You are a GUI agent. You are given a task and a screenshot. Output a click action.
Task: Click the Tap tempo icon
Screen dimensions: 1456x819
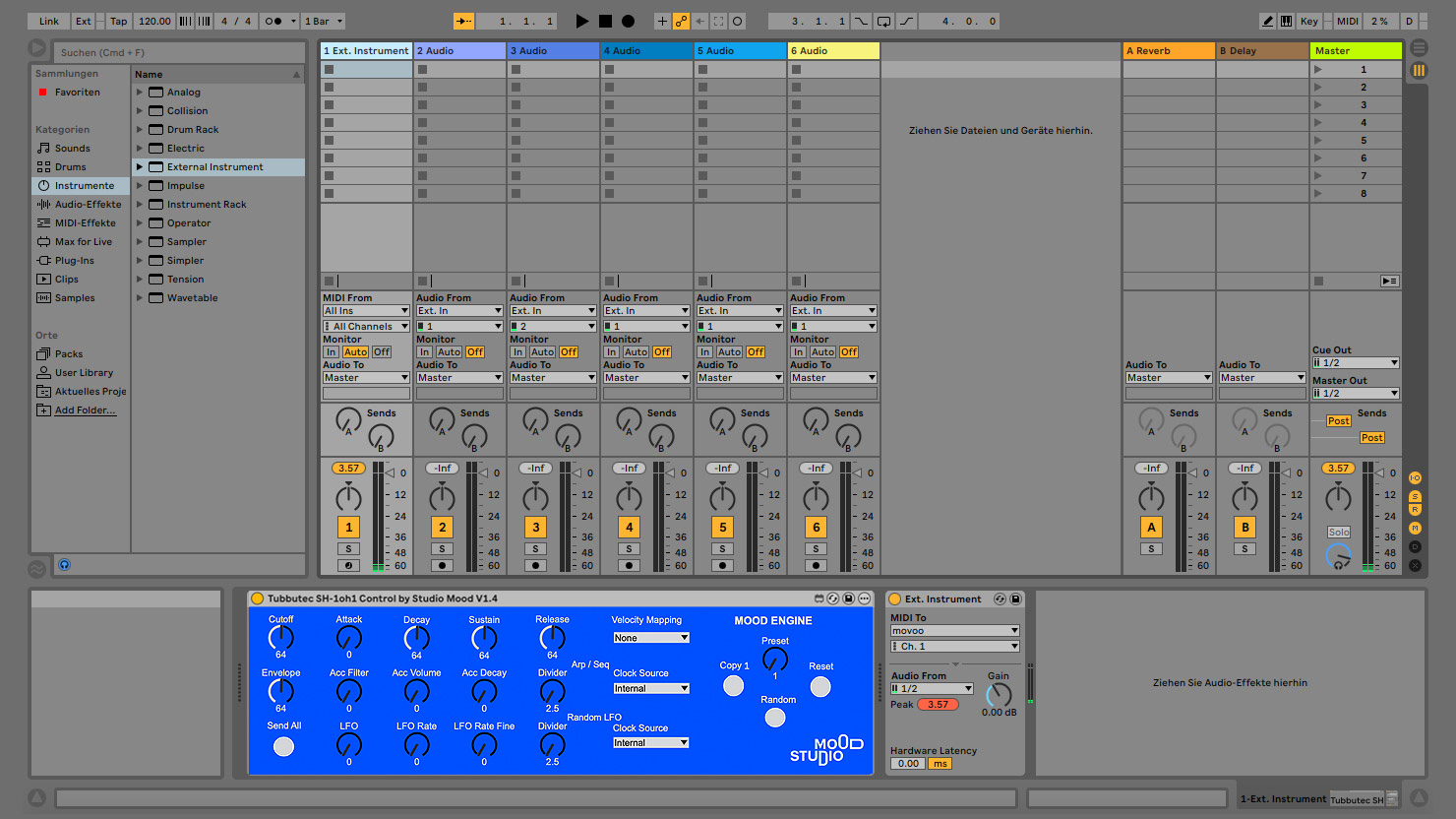(x=118, y=21)
